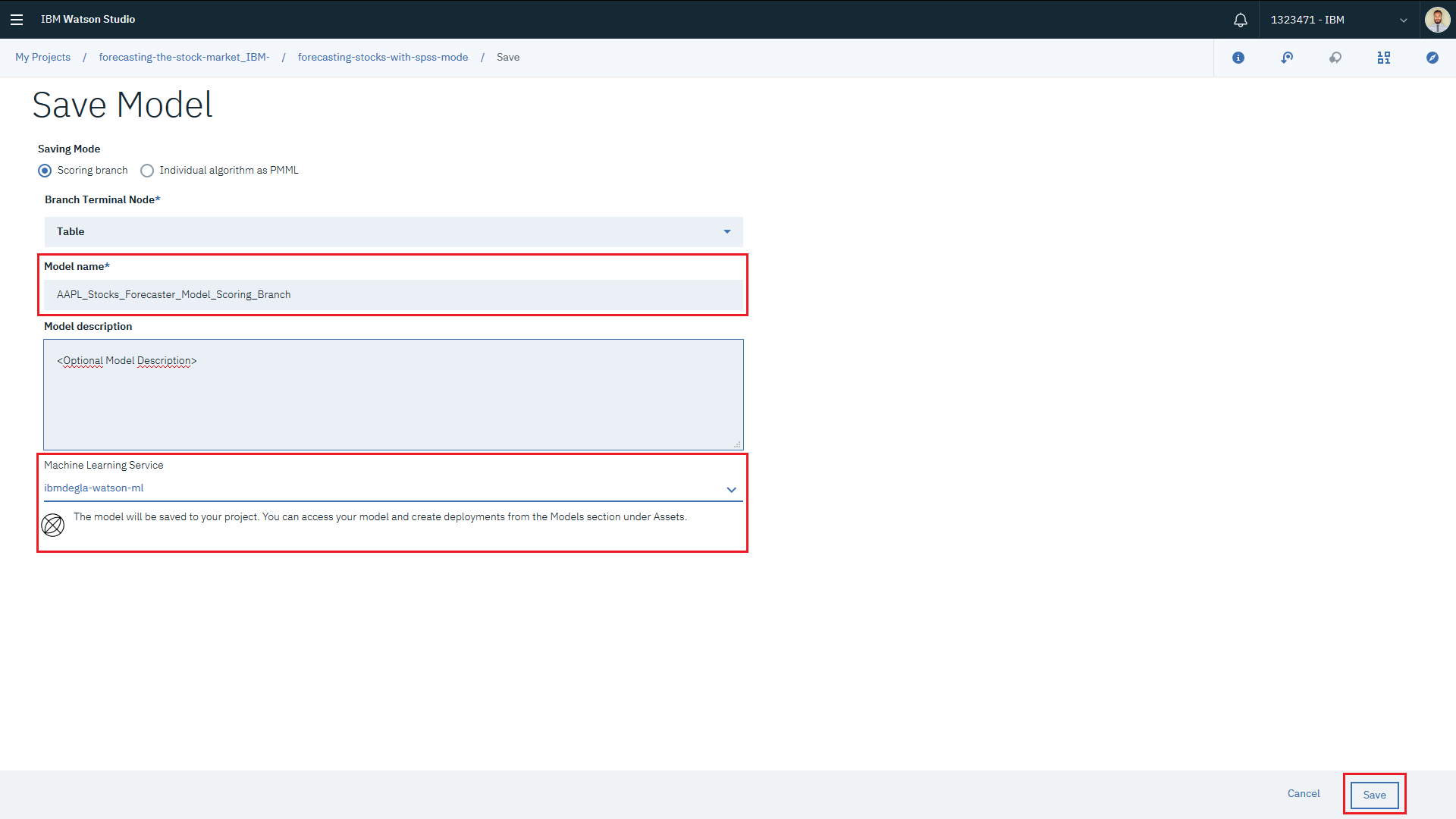Open the information panel icon
This screenshot has width=1456, height=819.
click(1238, 58)
